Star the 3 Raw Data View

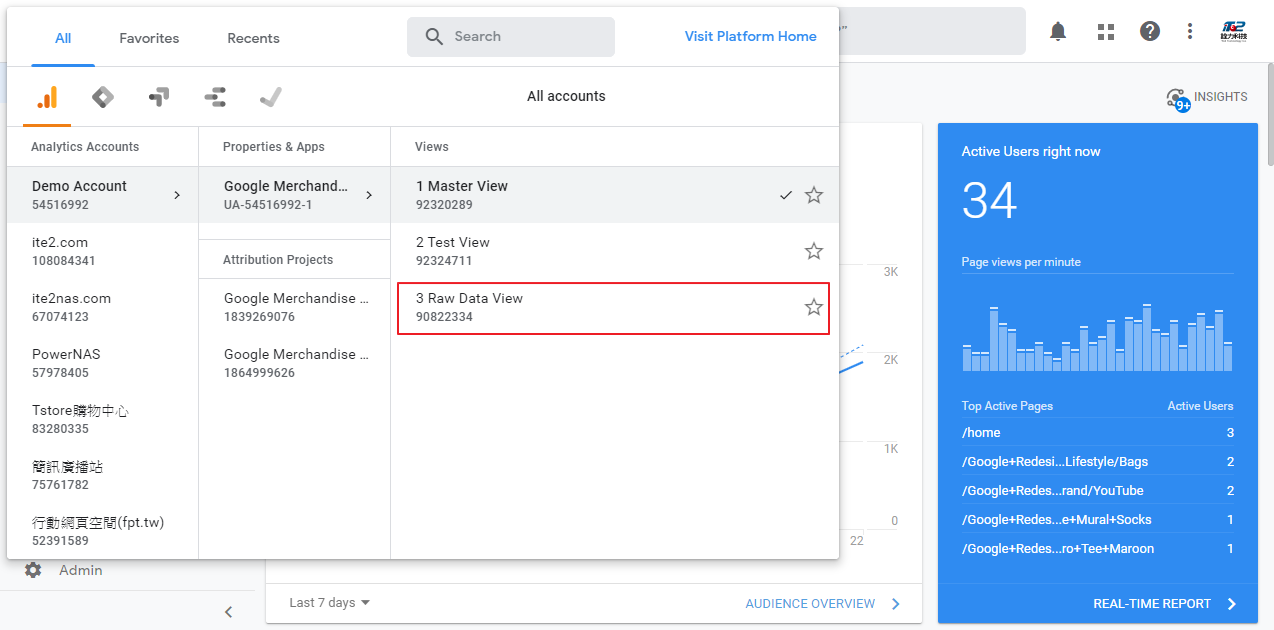813,307
